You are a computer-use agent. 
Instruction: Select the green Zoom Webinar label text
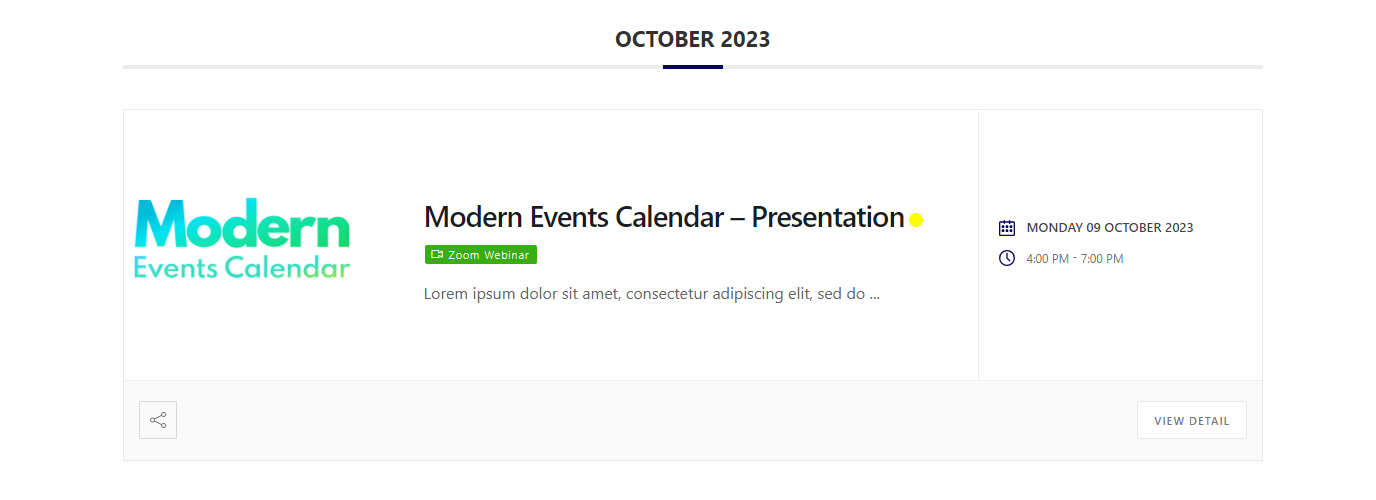pos(489,255)
